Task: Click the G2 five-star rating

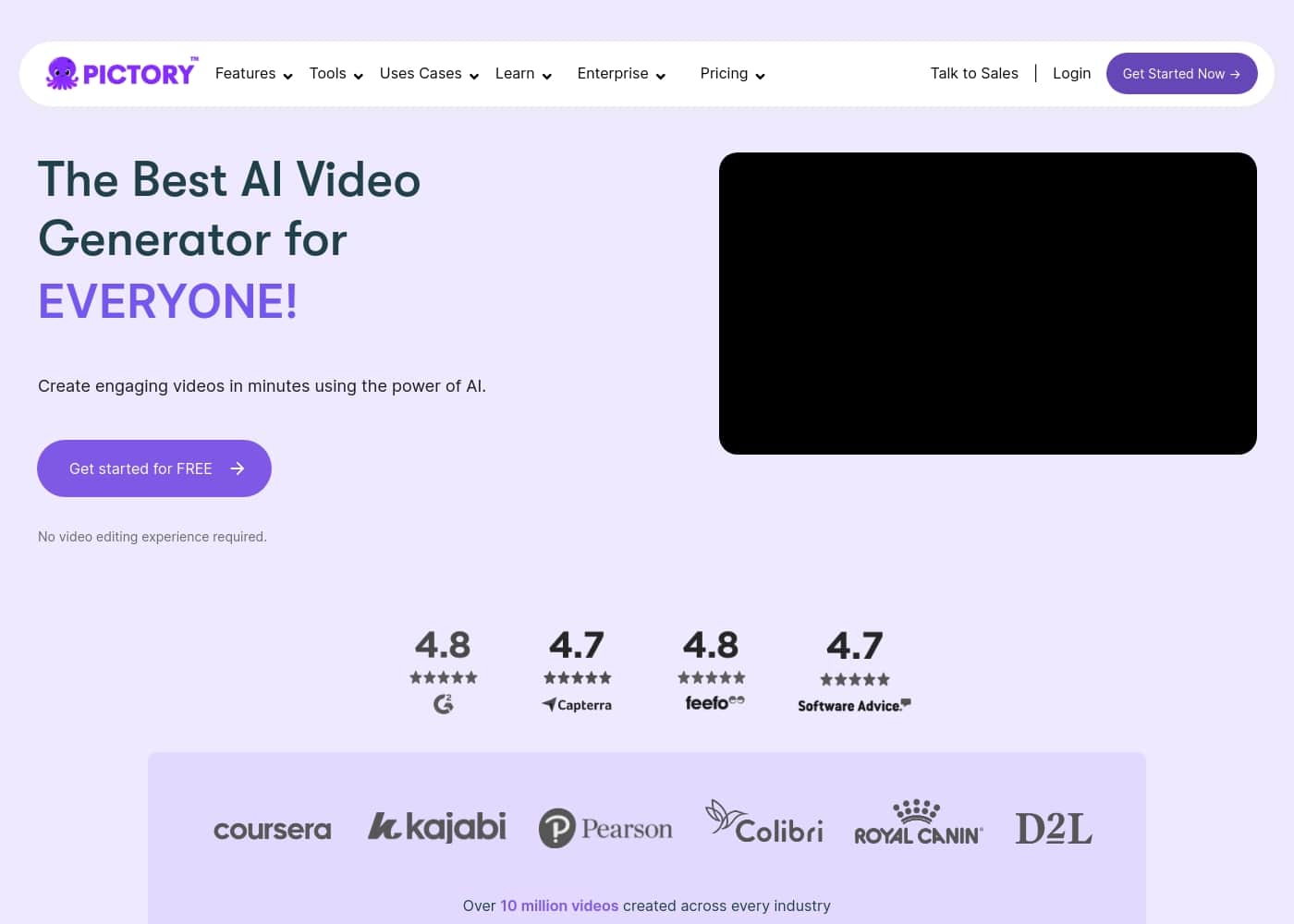Action: click(x=444, y=677)
